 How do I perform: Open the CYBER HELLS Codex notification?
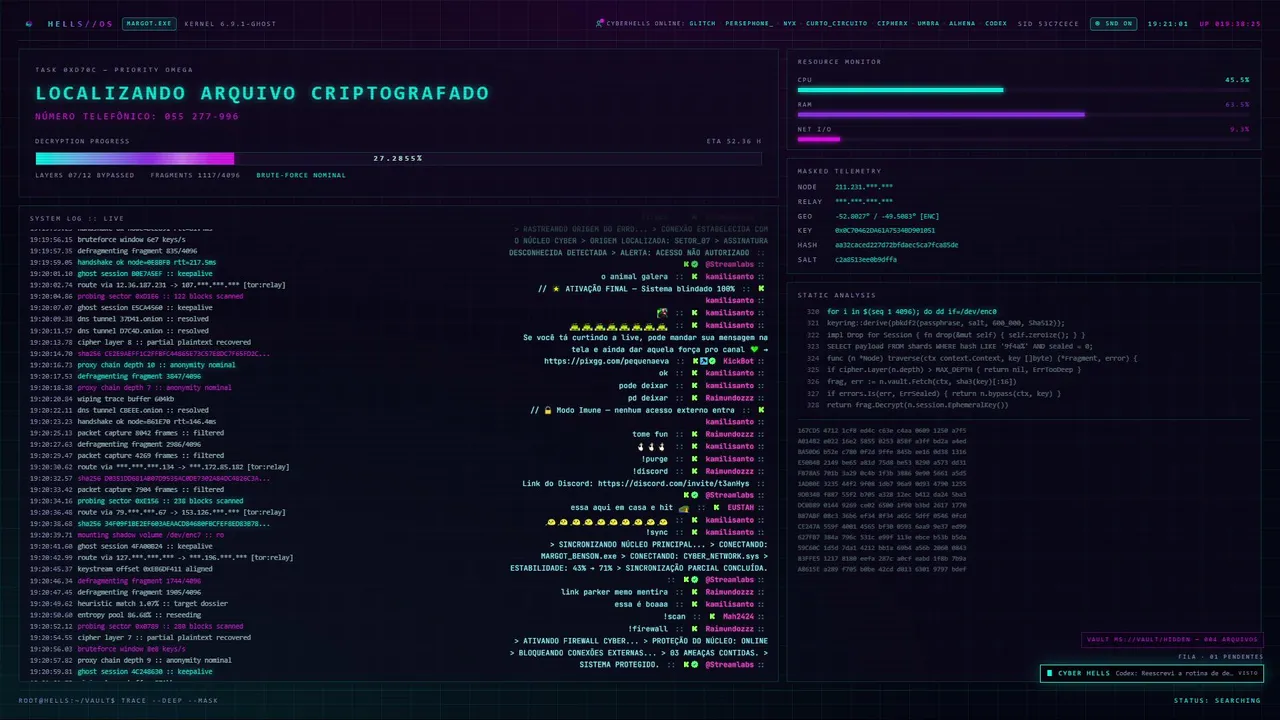(1151, 674)
